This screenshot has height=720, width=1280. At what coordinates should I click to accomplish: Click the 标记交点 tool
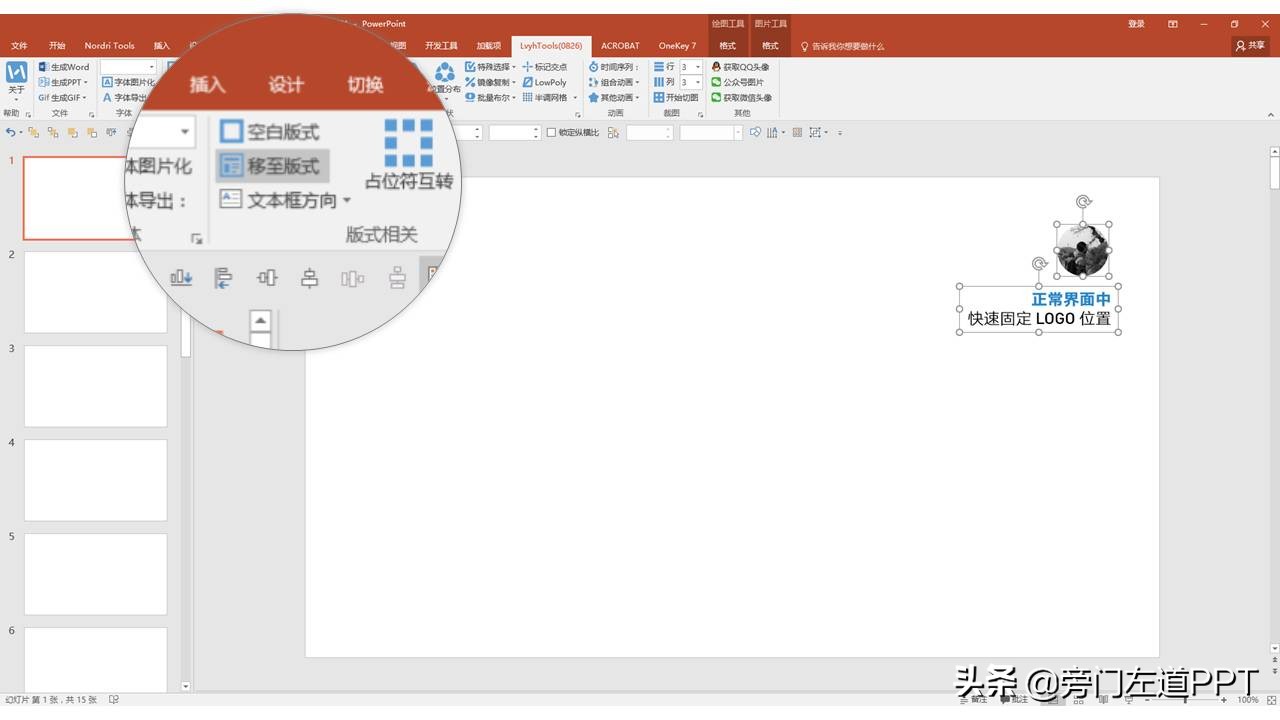pyautogui.click(x=545, y=67)
